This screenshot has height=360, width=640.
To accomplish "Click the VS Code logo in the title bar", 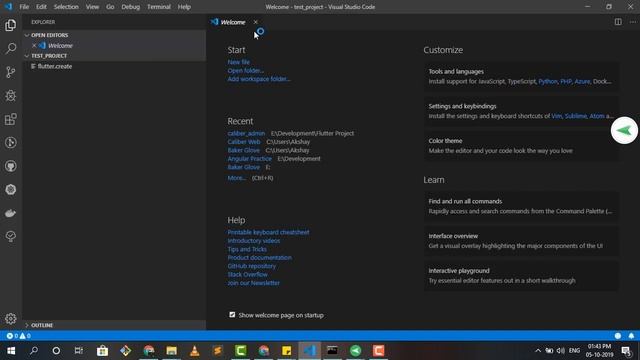I will 8,7.
